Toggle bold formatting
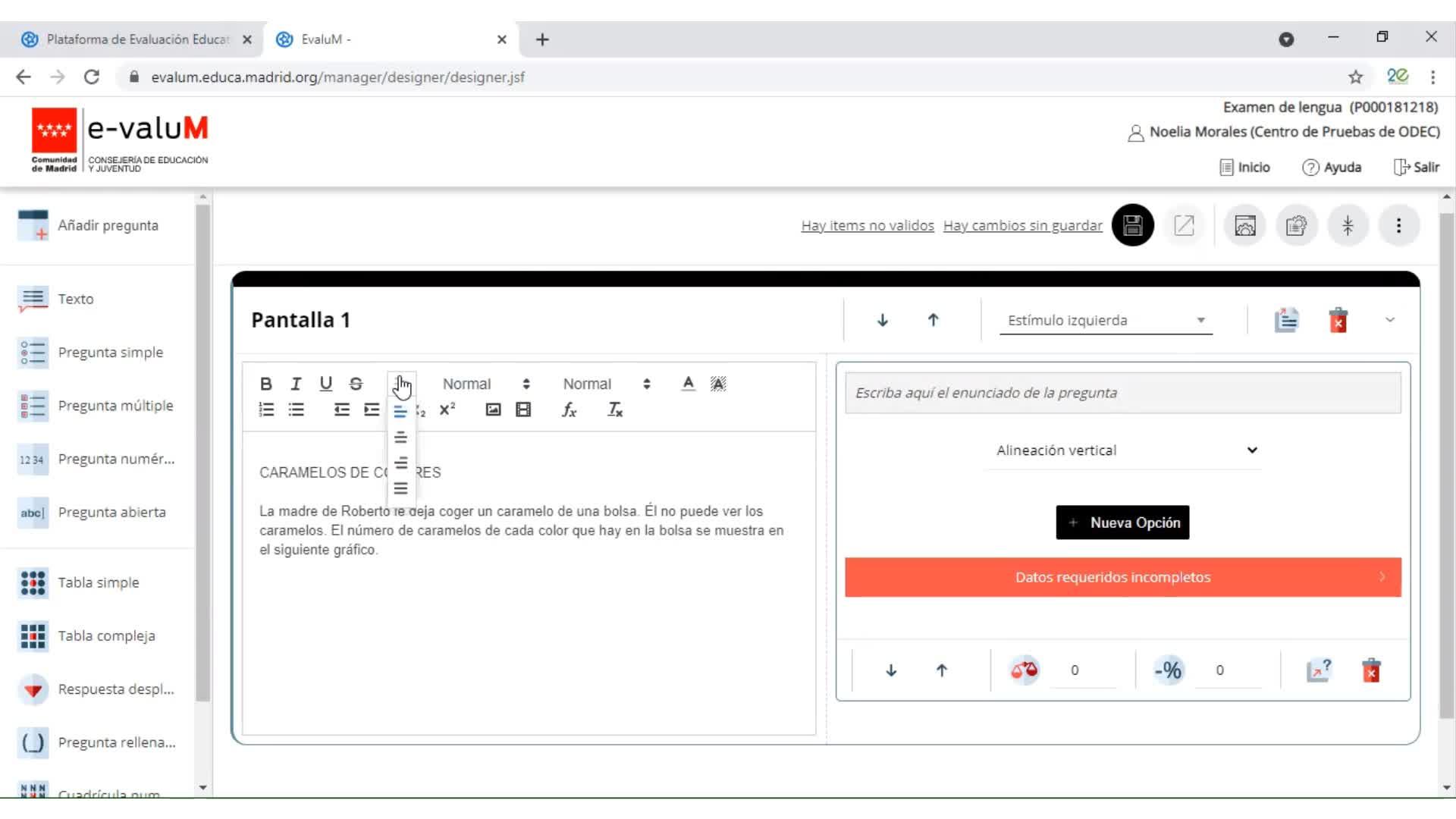The image size is (1456, 819). tap(265, 384)
